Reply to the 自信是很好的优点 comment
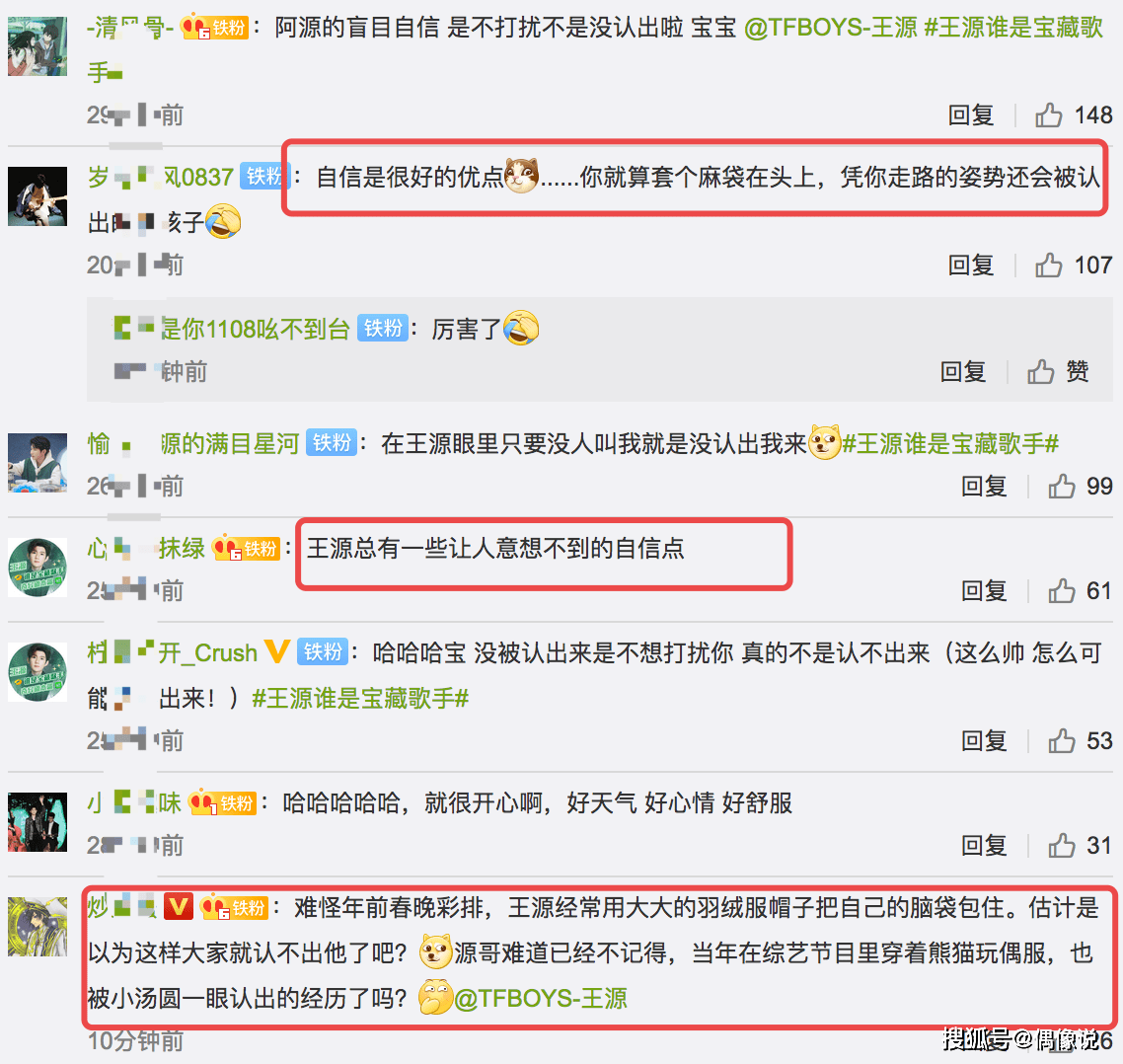 pyautogui.click(x=970, y=266)
